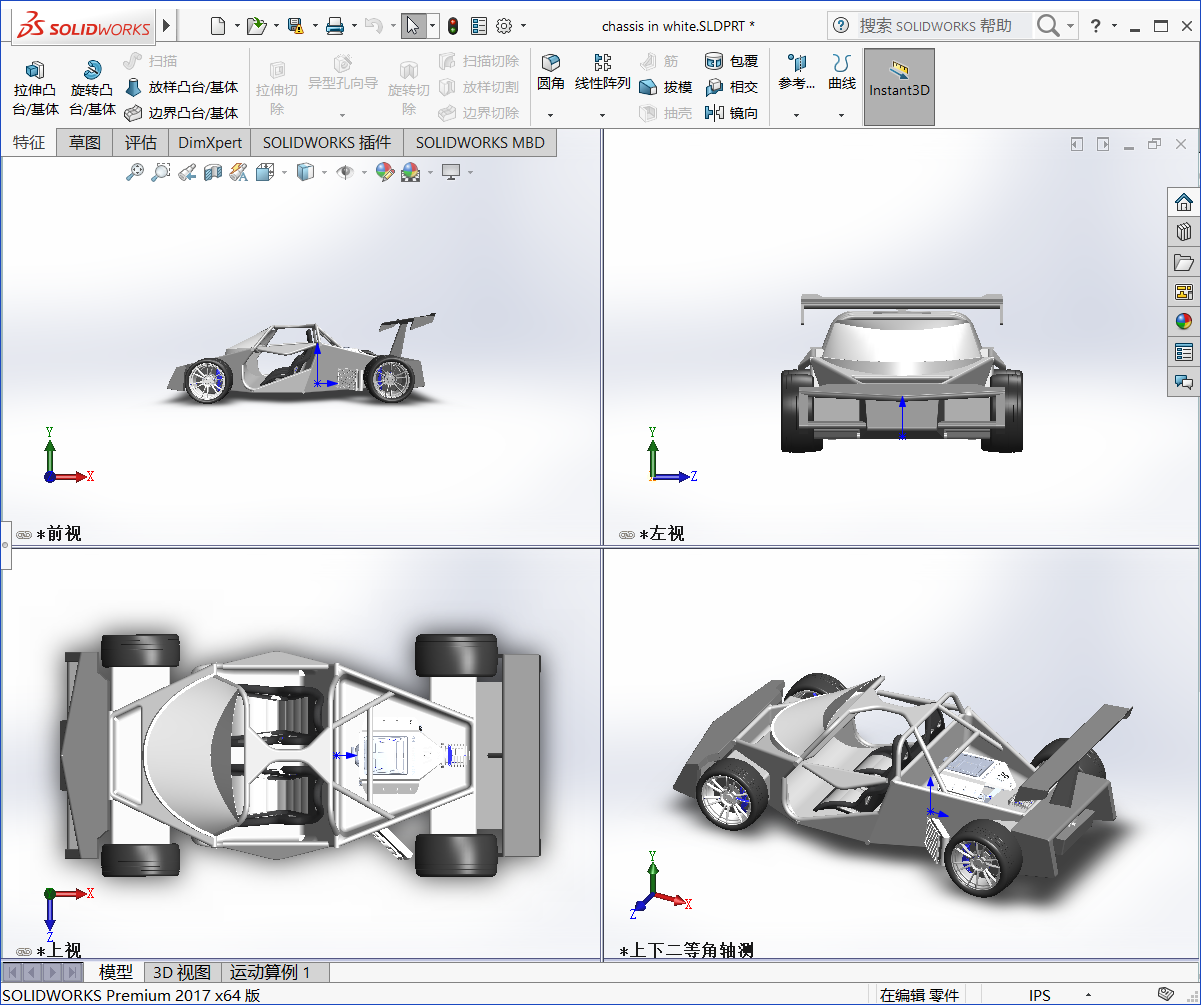
Task: Open SOLIDWORKS Forum chat icon in task pane
Action: [1184, 382]
